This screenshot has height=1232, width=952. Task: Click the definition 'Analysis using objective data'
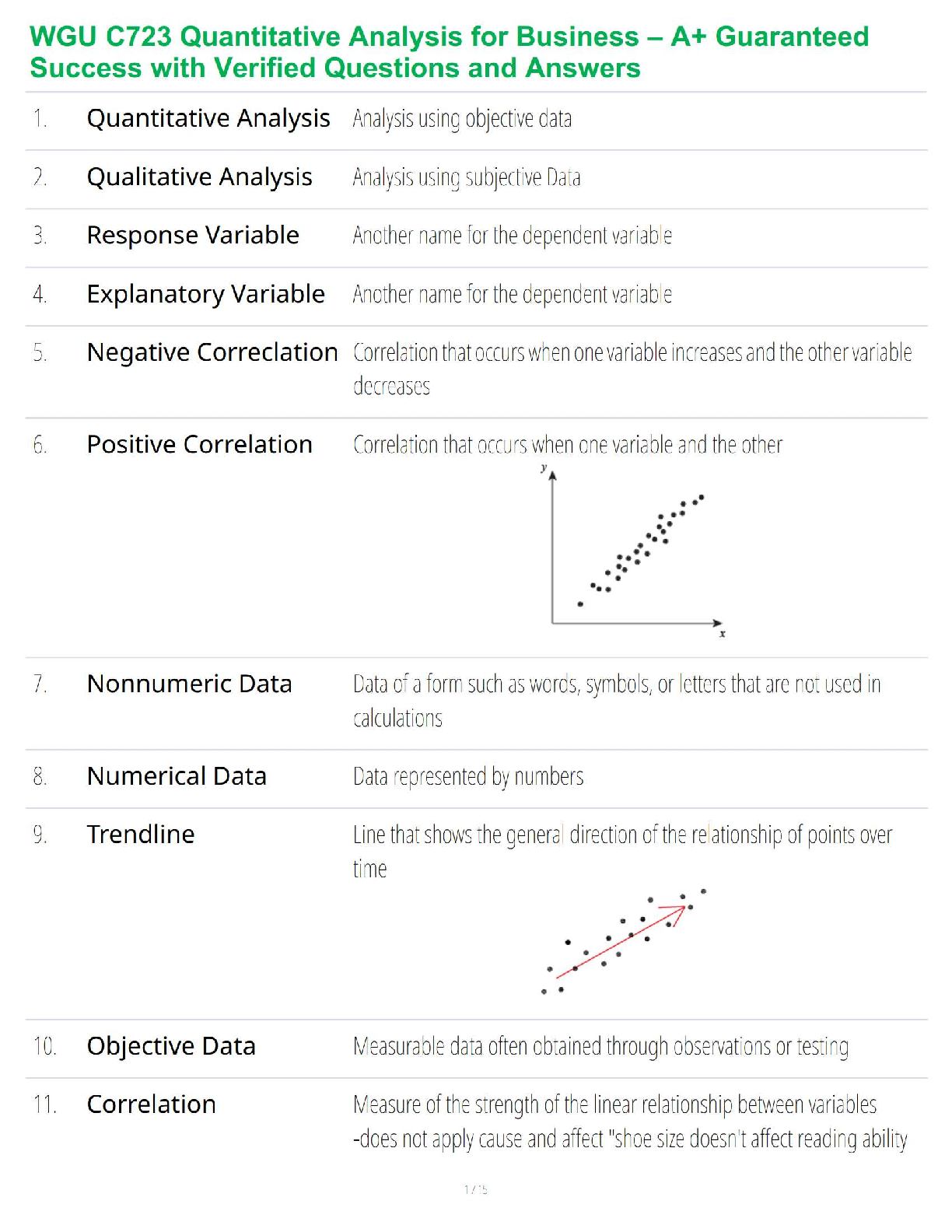[x=462, y=119]
